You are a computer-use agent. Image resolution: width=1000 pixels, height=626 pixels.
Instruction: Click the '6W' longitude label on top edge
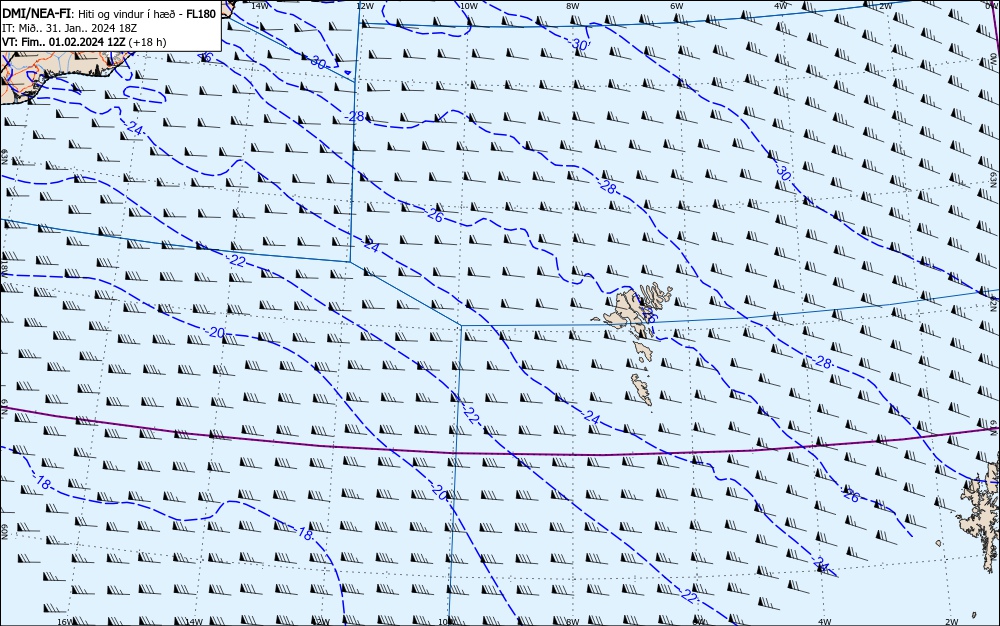point(677,6)
